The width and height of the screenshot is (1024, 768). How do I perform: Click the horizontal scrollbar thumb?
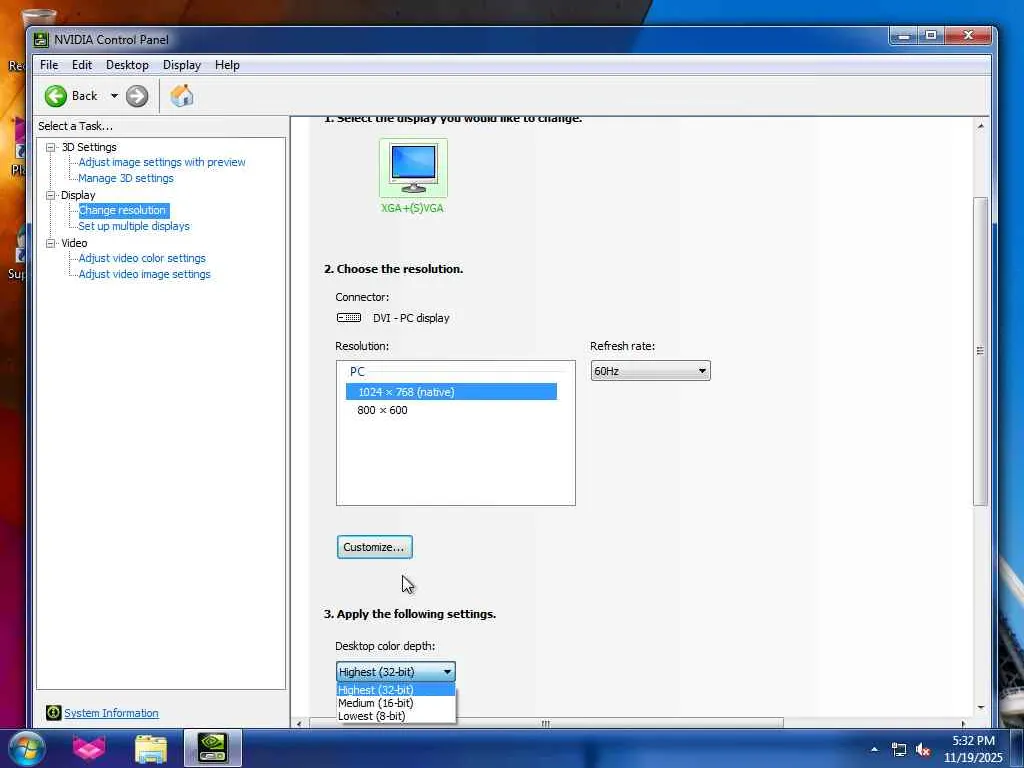tap(545, 724)
